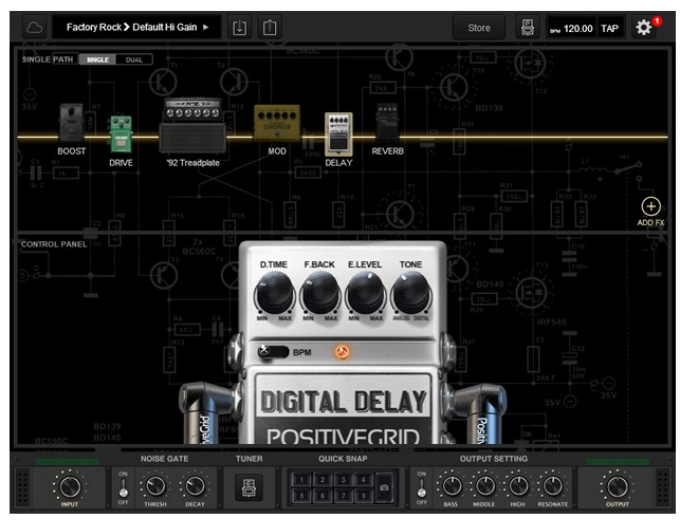Select the REVERB pedal
The image size is (682, 528).
coord(387,122)
